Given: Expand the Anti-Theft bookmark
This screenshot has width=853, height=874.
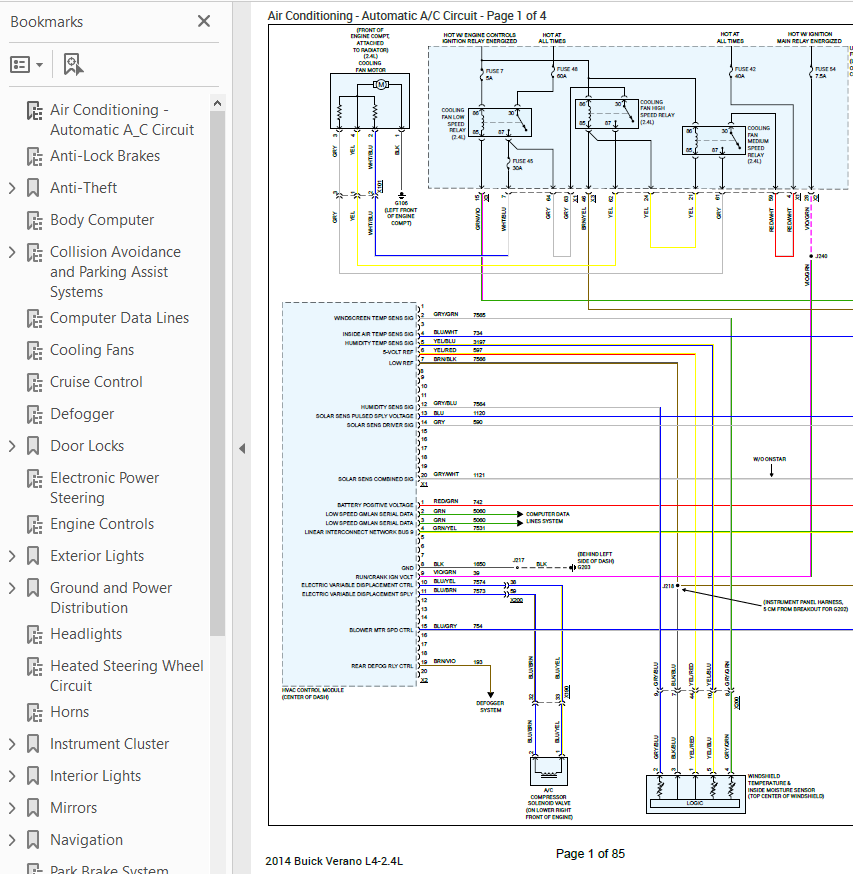Looking at the screenshot, I should [x=12, y=188].
